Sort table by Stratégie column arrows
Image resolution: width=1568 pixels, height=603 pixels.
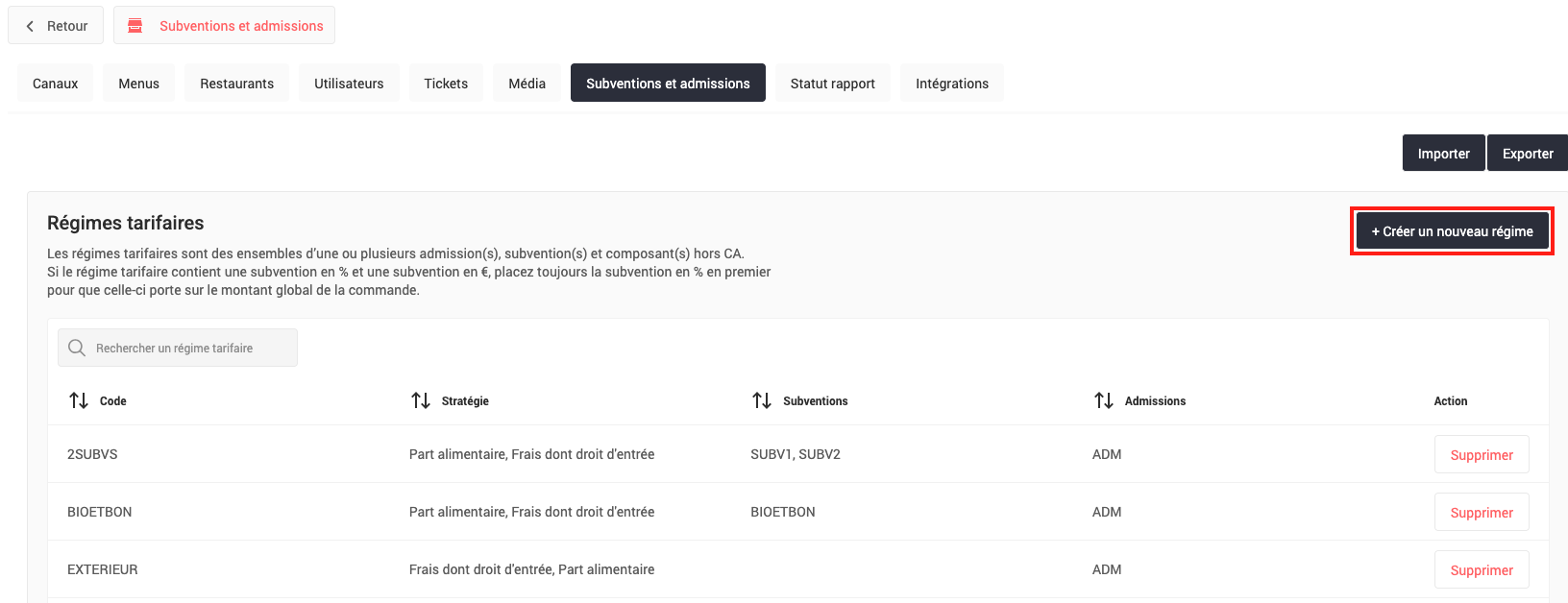(421, 400)
